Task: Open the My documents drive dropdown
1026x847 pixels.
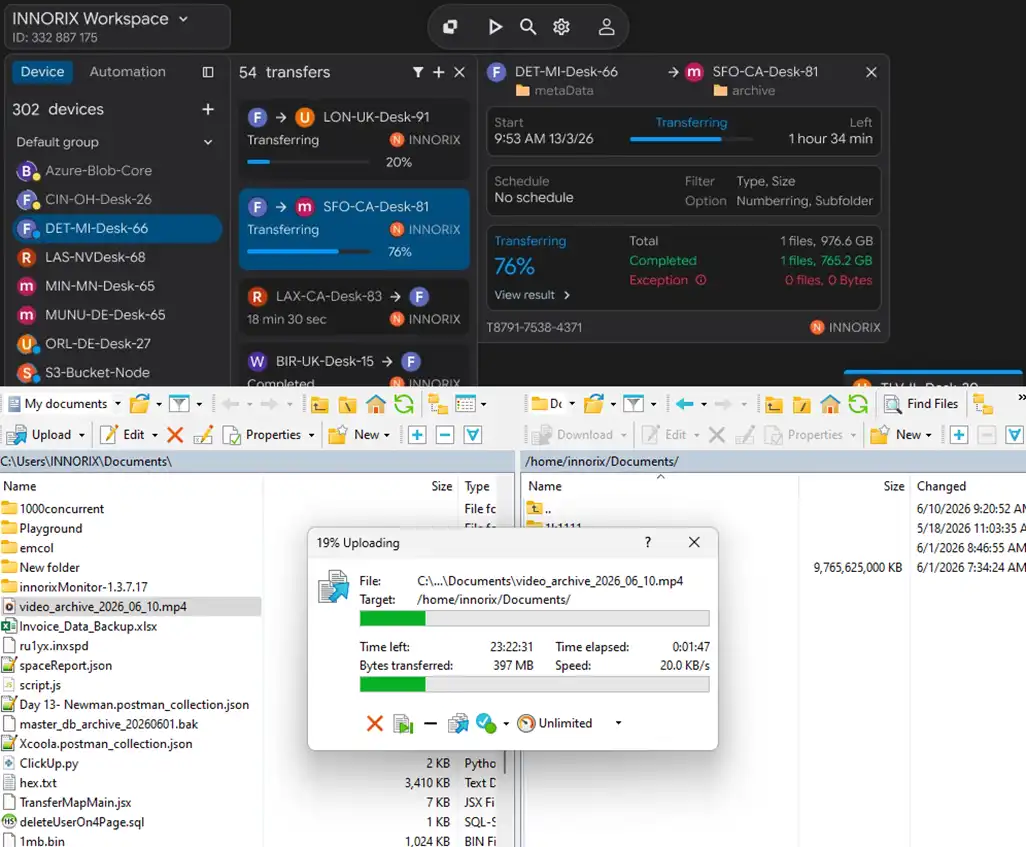Action: [118, 404]
